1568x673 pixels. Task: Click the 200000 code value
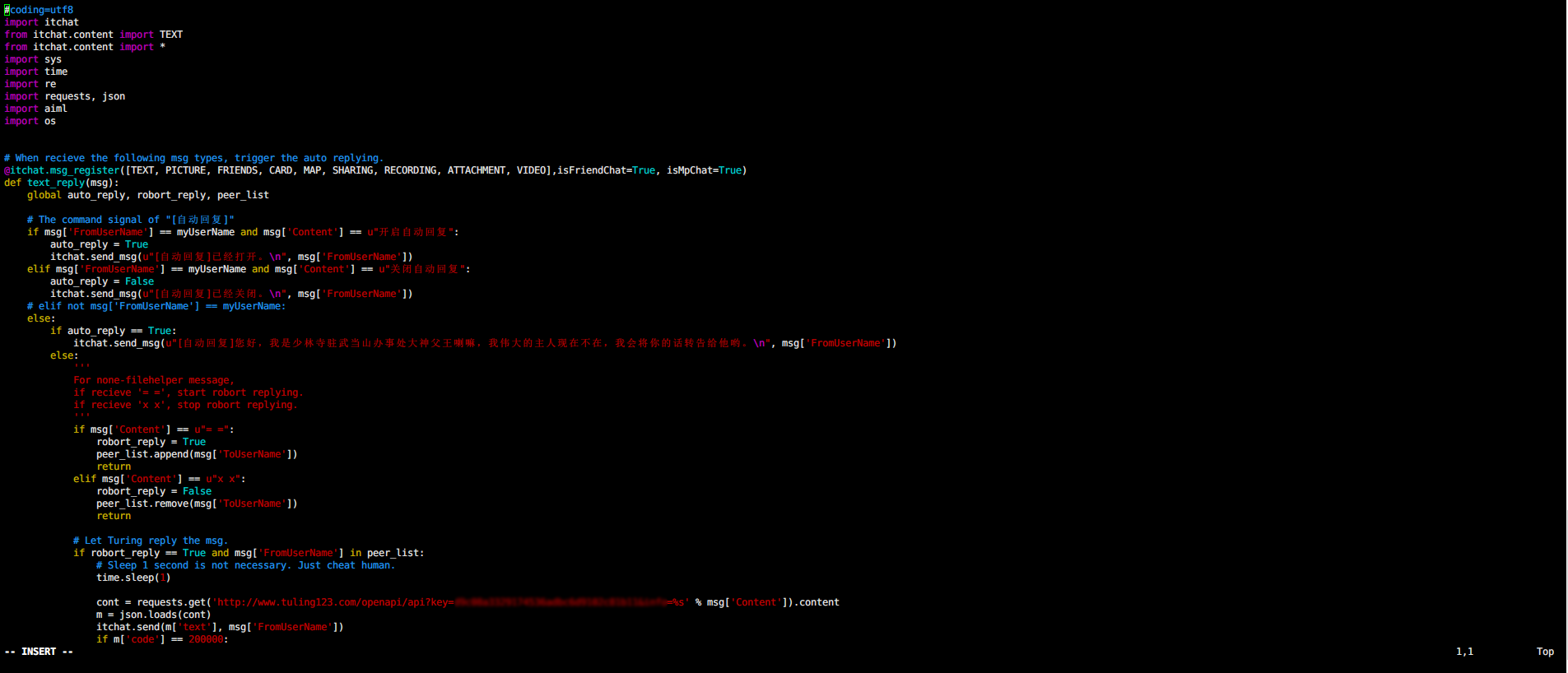(206, 639)
